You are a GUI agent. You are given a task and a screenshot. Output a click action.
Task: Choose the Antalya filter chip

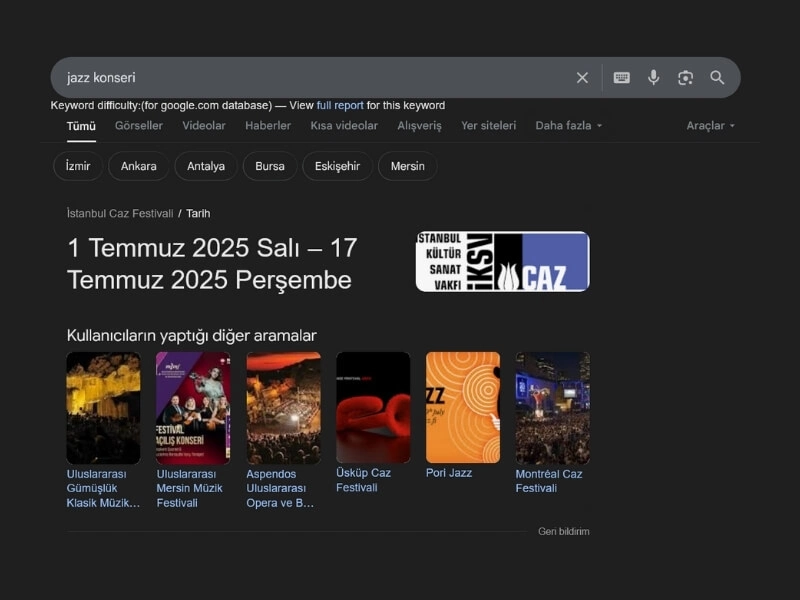pos(206,166)
